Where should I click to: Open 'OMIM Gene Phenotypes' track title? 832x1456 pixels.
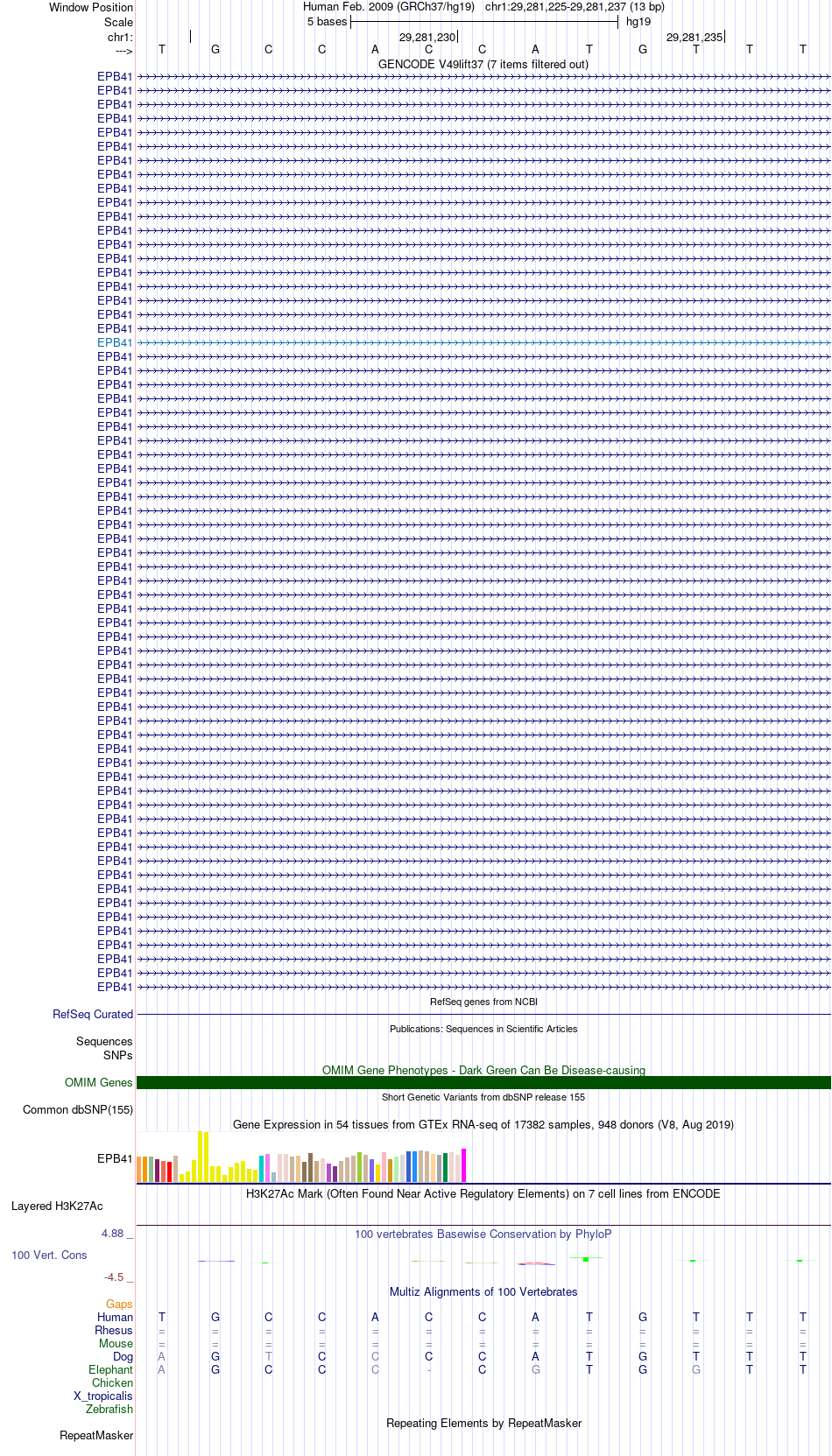click(x=483, y=1071)
